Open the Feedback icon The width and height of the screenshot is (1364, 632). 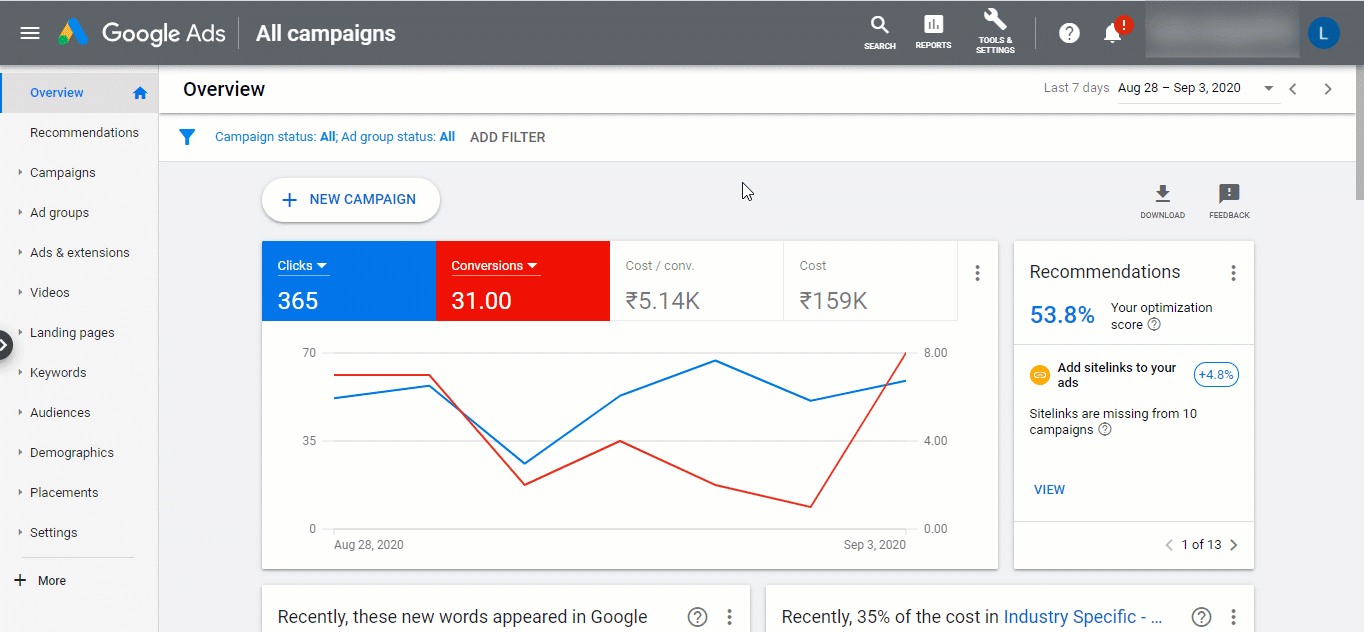tap(1228, 196)
